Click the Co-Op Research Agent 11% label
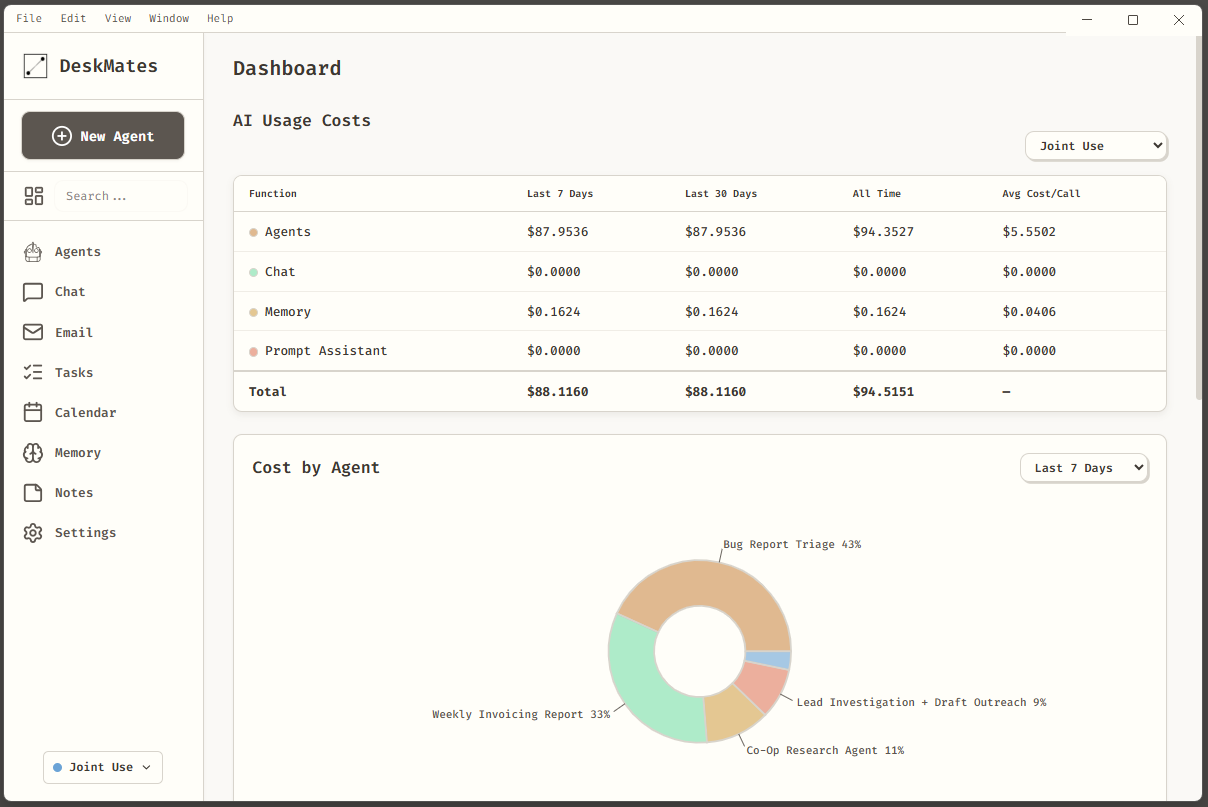 825,751
